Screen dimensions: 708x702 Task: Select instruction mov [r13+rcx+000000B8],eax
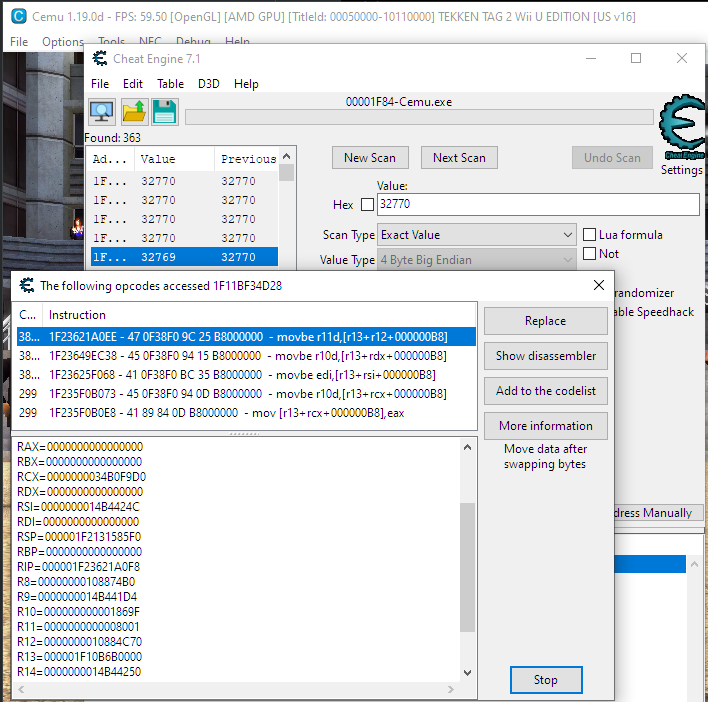[x=246, y=413]
